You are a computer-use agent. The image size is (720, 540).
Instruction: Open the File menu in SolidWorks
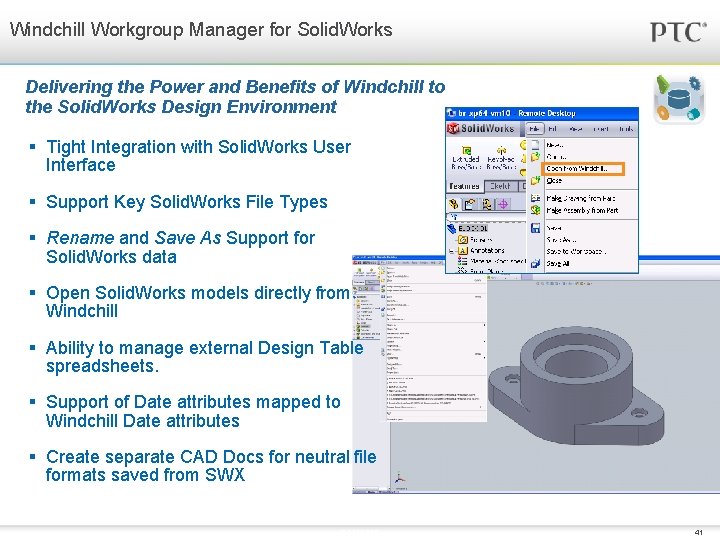point(534,129)
